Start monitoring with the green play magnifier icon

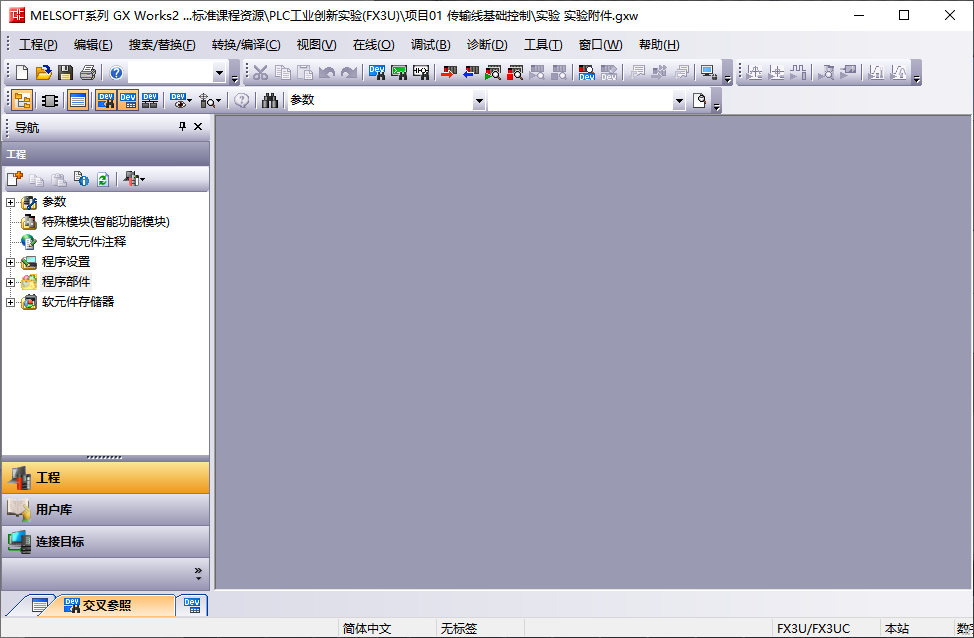[493, 73]
